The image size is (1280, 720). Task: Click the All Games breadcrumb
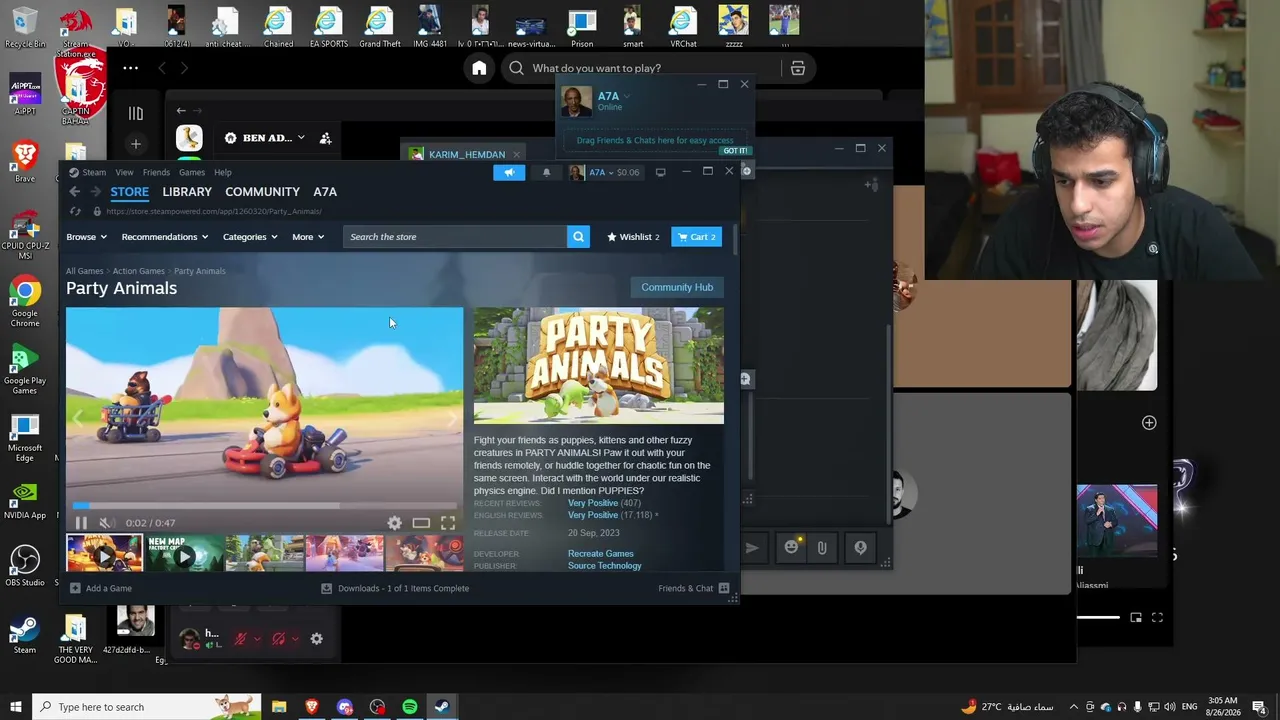tap(85, 271)
